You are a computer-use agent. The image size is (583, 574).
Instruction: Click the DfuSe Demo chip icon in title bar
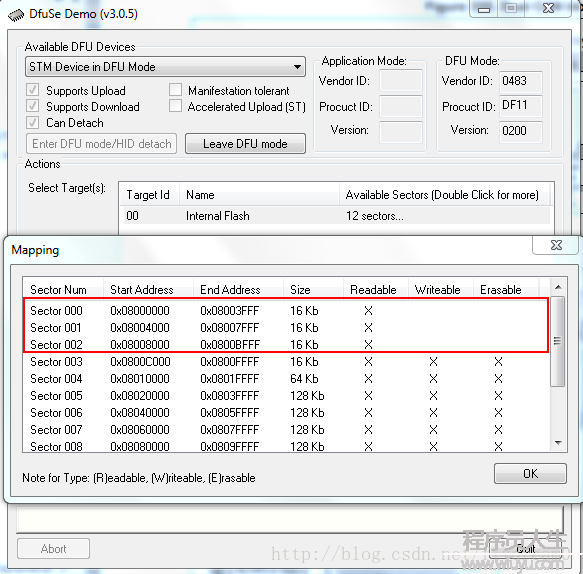(x=16, y=16)
